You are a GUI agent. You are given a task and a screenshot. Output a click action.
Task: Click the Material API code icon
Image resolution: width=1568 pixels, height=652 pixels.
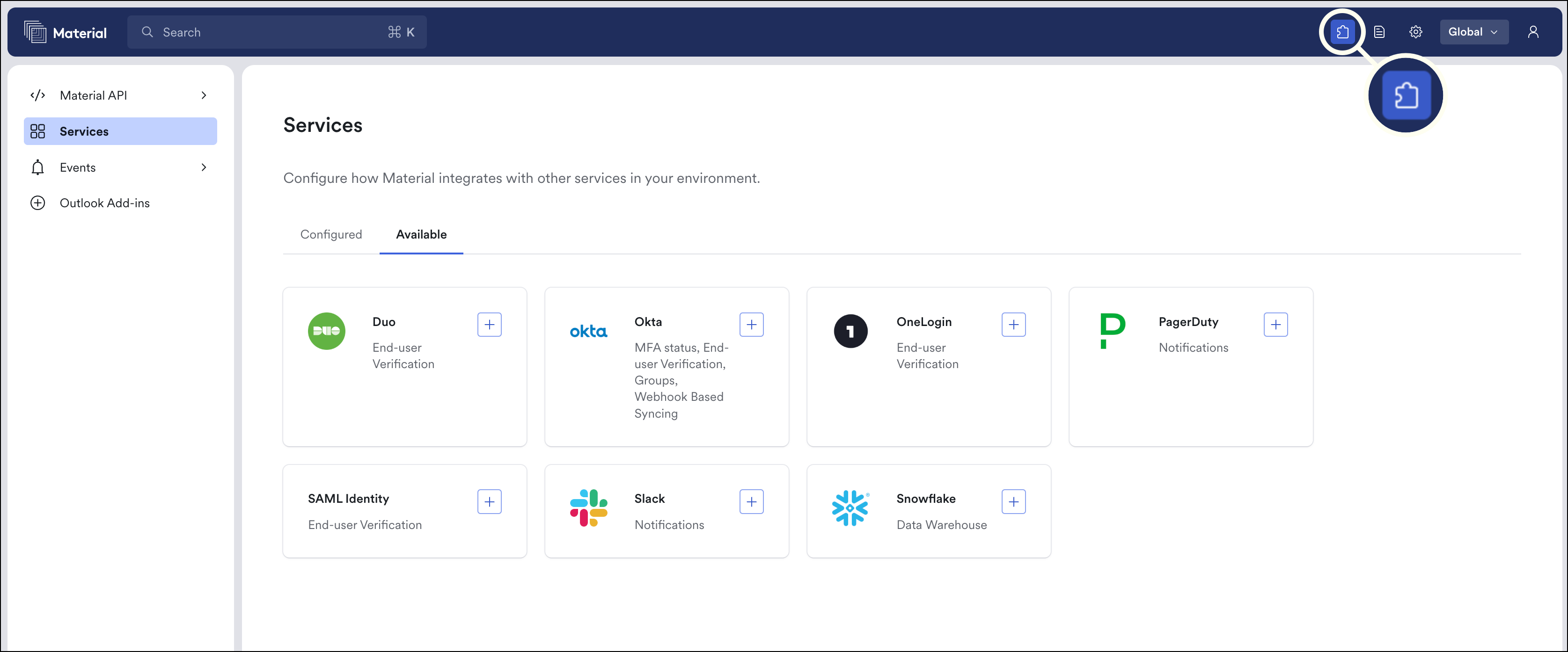coord(38,95)
